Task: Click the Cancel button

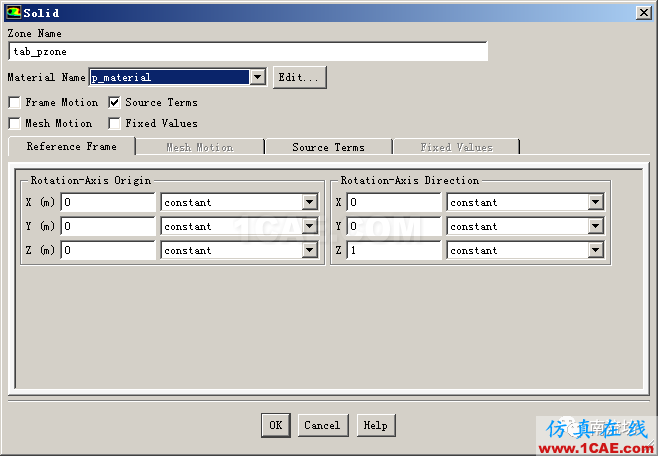Action: [x=323, y=425]
